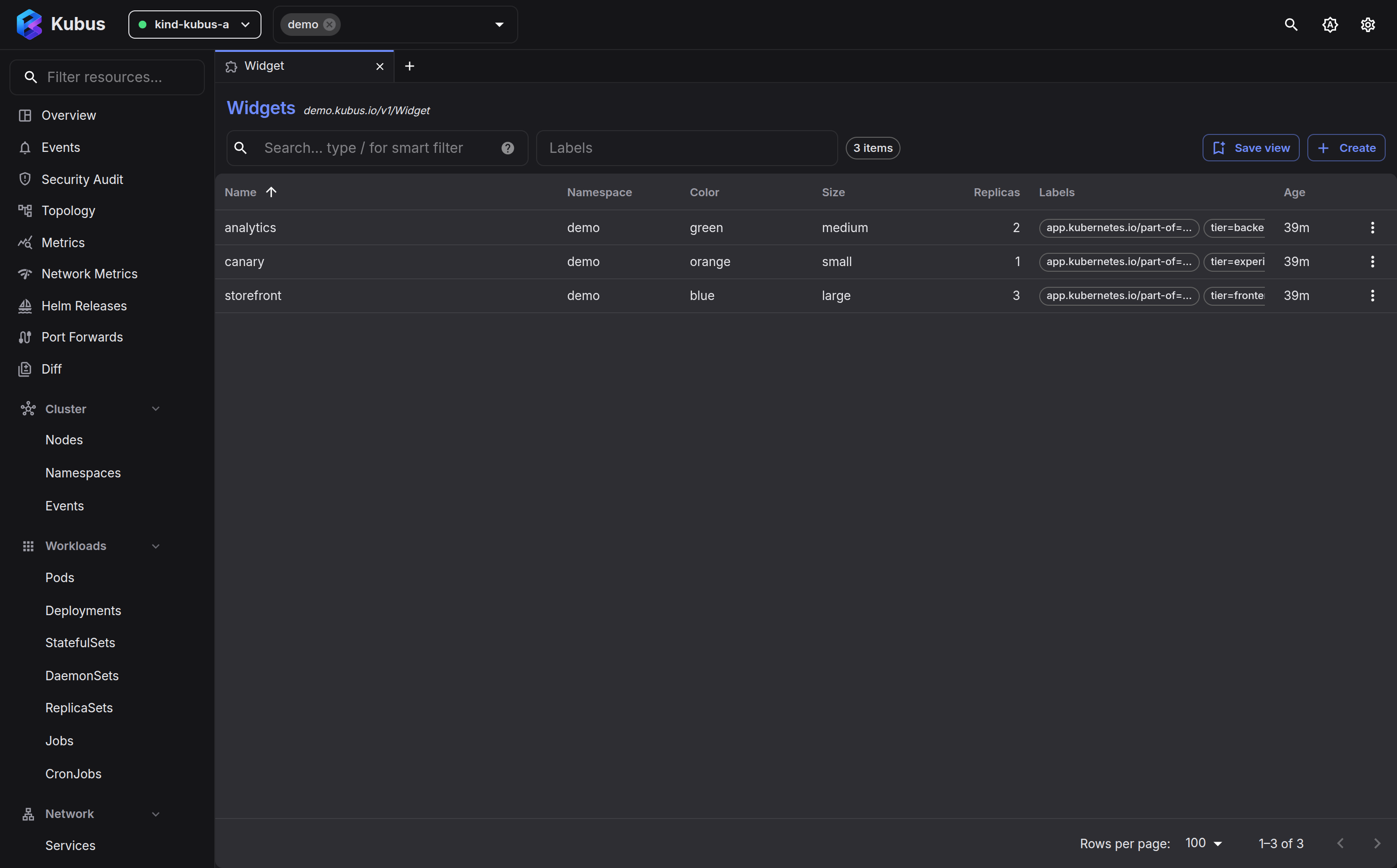Select the Widget tab
1397x868 pixels.
[304, 66]
